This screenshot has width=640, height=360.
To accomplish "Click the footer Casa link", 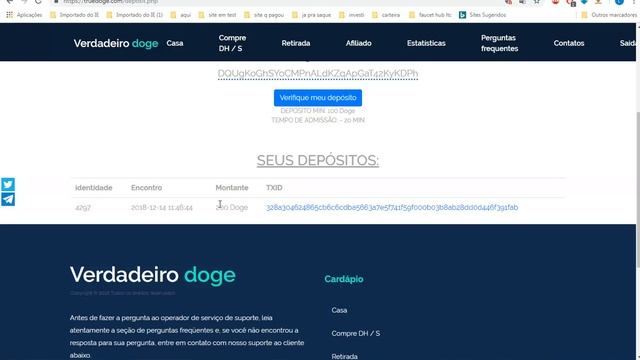I will (339, 310).
